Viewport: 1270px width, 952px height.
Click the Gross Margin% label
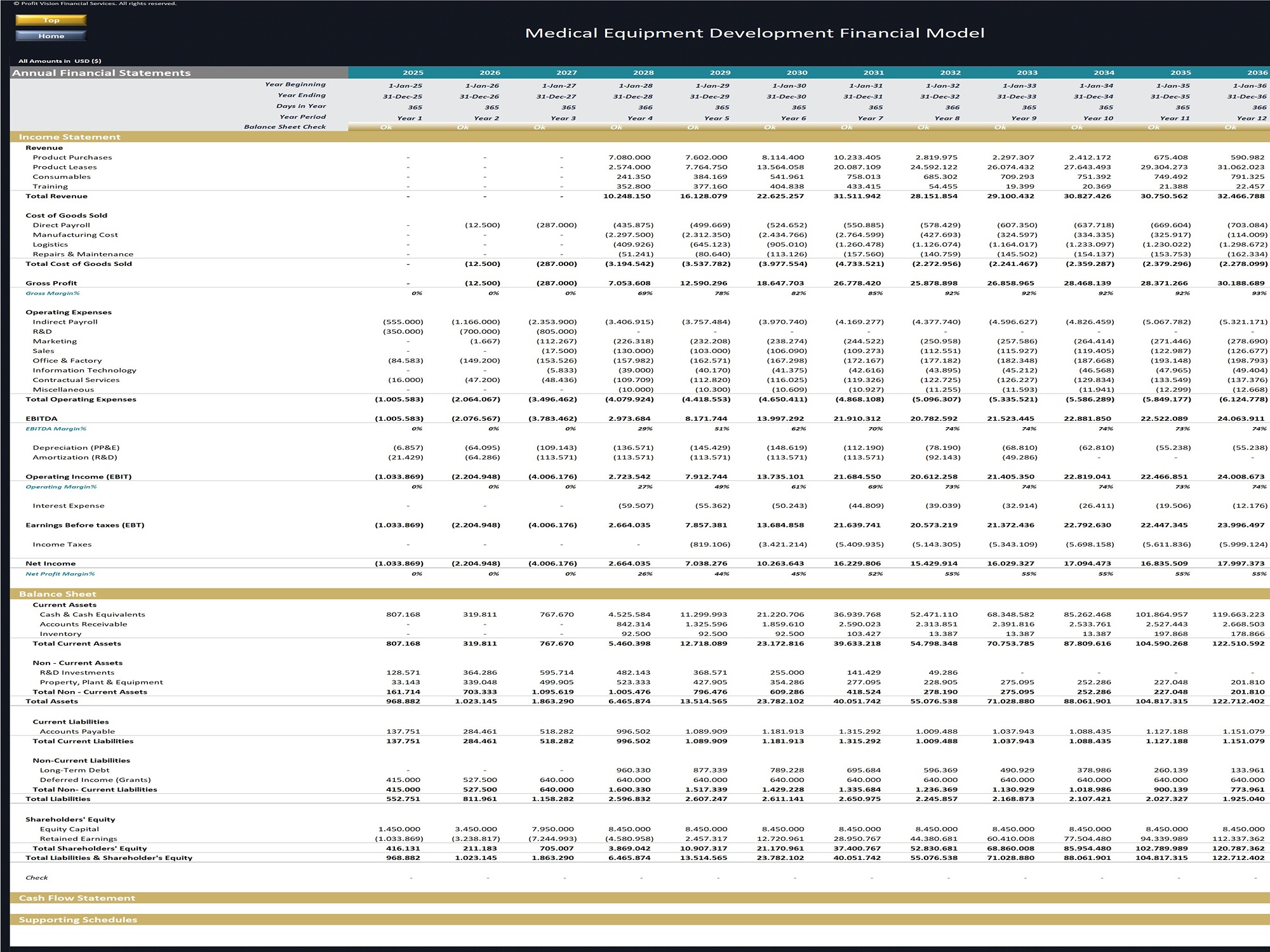click(x=53, y=293)
